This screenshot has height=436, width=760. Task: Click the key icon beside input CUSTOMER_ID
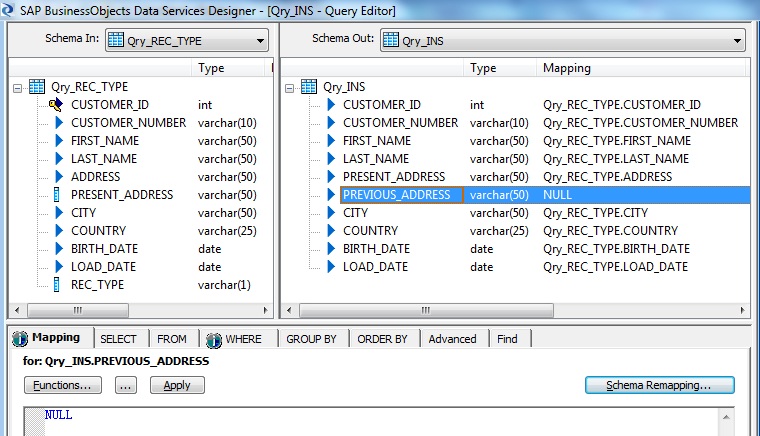tap(56, 105)
